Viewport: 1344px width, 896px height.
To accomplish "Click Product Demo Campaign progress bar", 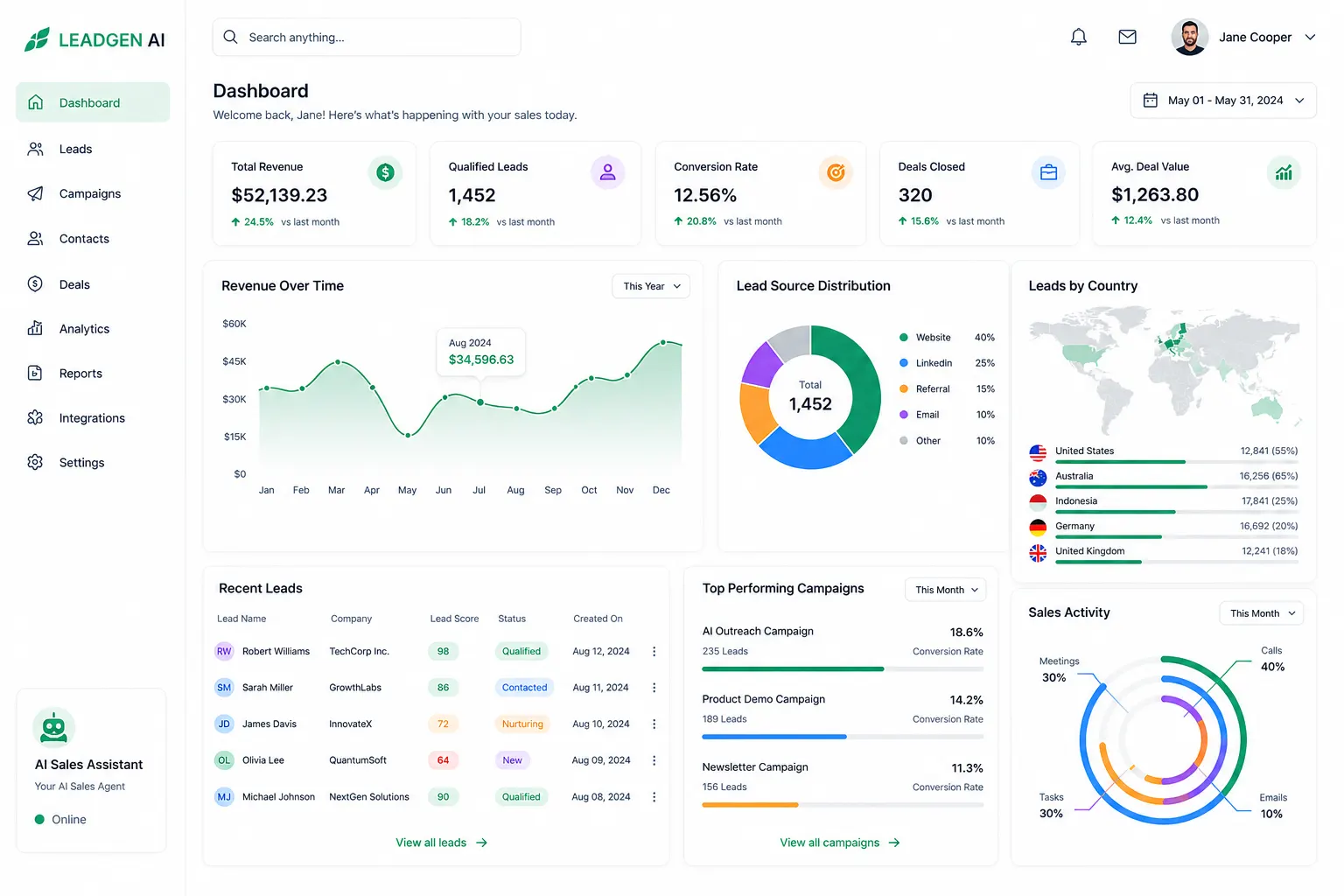I will 843,737.
